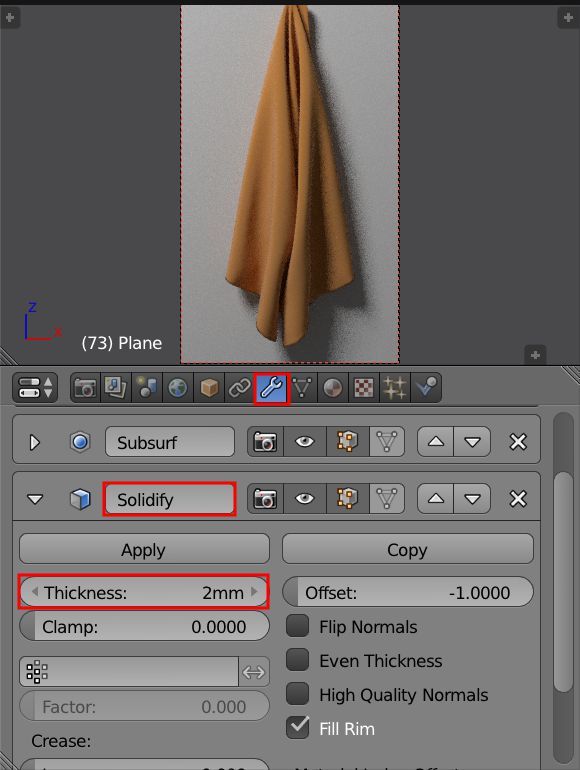Toggle Solidify viewport visibility eye
This screenshot has width=580, height=770.
click(x=304, y=499)
